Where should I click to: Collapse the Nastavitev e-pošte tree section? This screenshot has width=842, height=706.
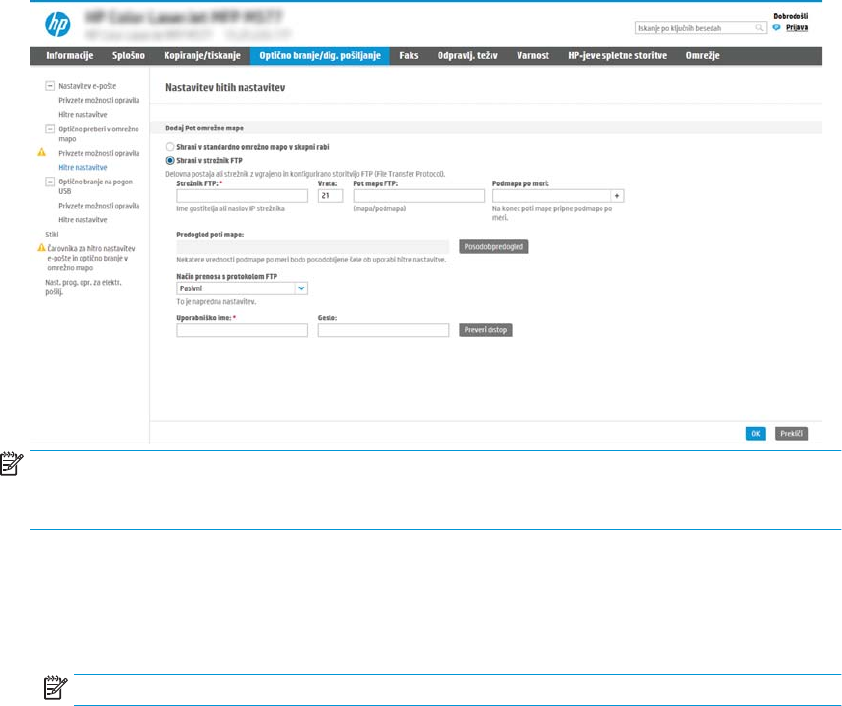pyautogui.click(x=49, y=86)
